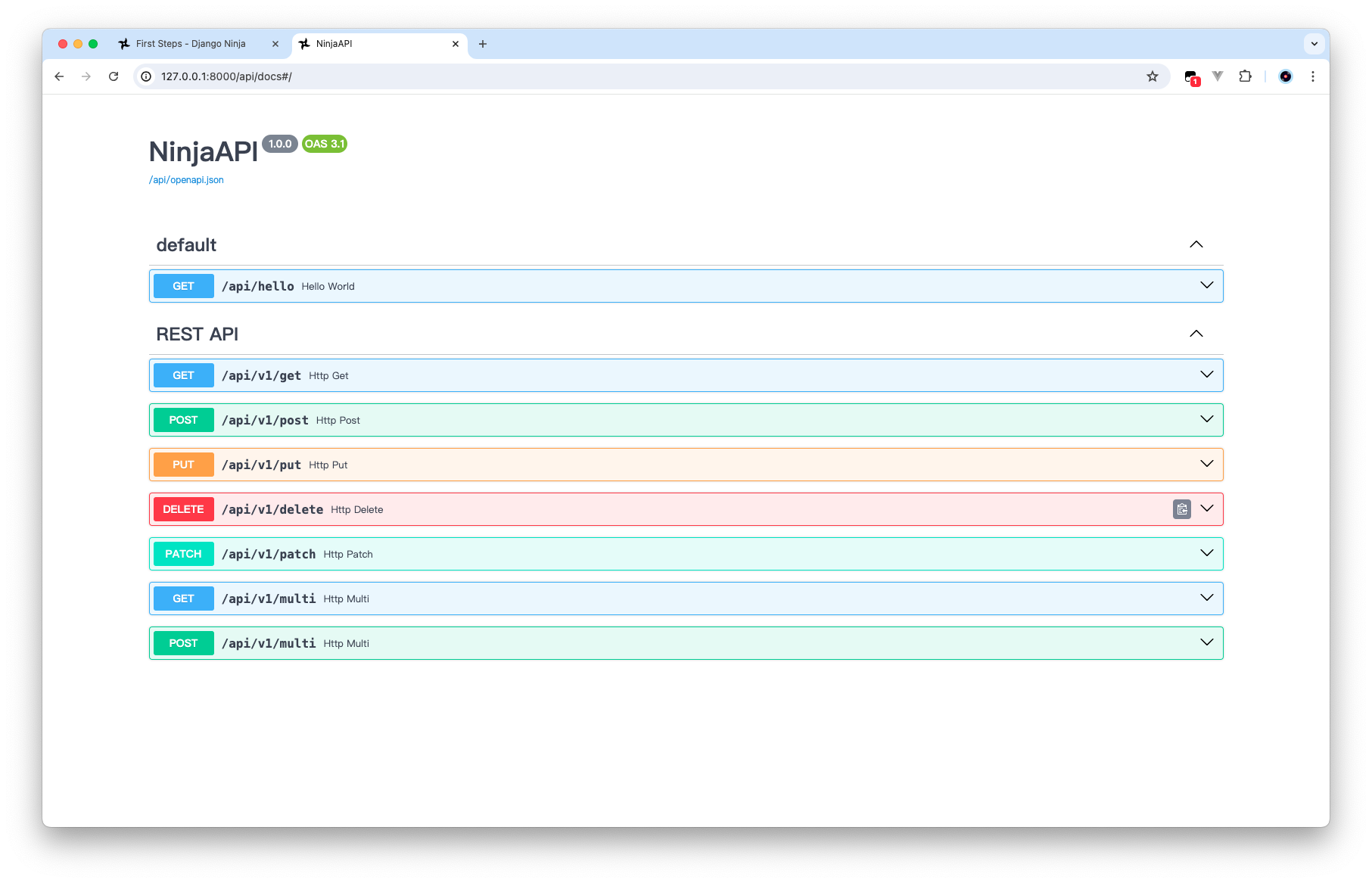Click the NinjaAPI page title
The height and width of the screenshot is (883, 1372).
click(204, 152)
